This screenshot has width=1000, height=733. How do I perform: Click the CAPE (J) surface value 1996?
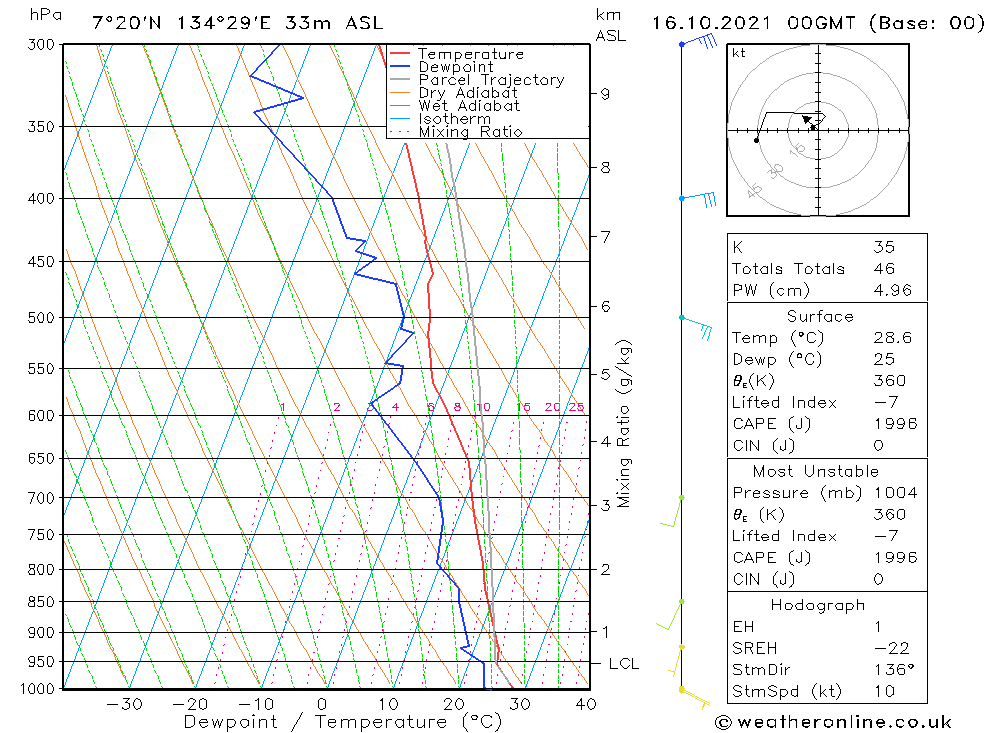click(x=895, y=424)
